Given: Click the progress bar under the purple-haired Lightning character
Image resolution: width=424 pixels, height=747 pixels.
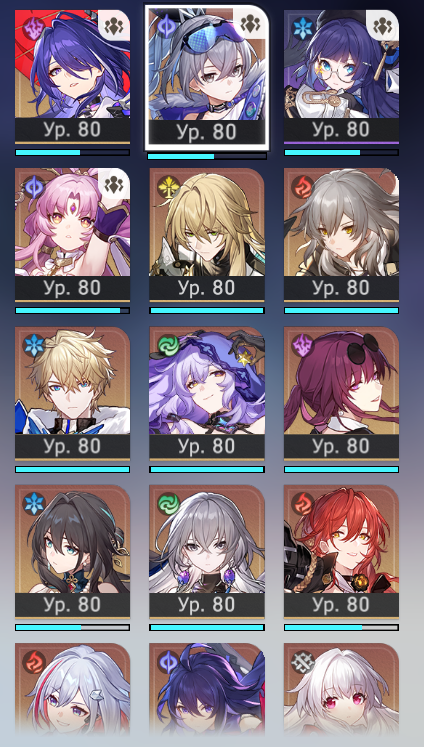Looking at the screenshot, I should 72,152.
